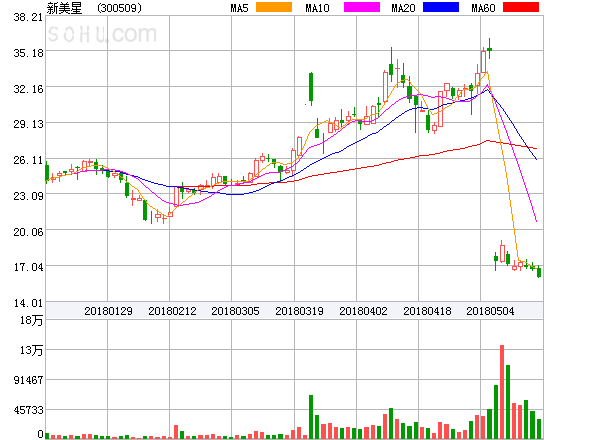Click the blue MA20 legend swatch
The image size is (600, 440).
(441, 7)
